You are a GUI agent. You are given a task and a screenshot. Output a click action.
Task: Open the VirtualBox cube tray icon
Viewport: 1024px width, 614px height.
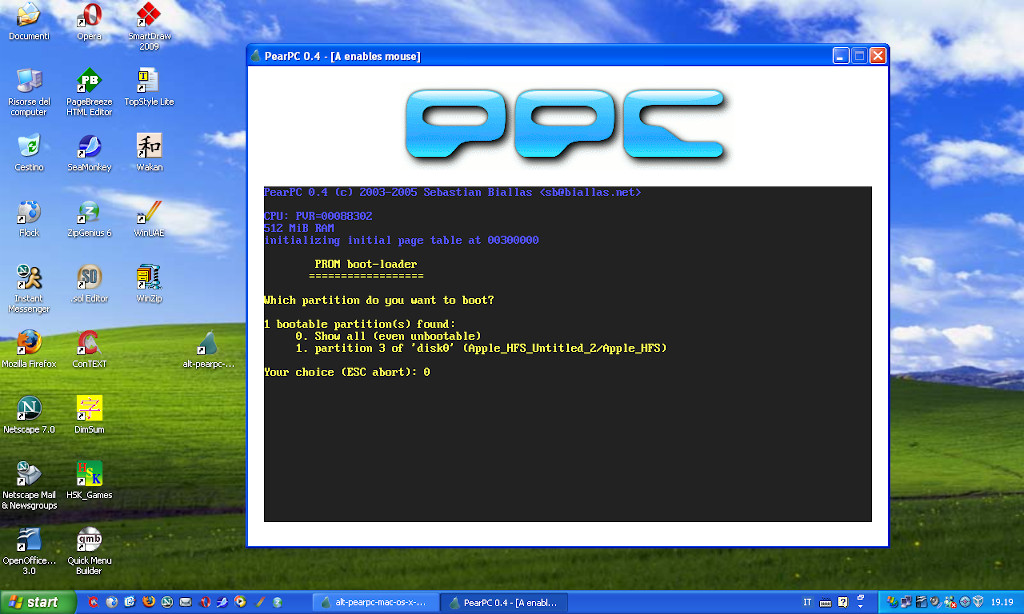978,602
